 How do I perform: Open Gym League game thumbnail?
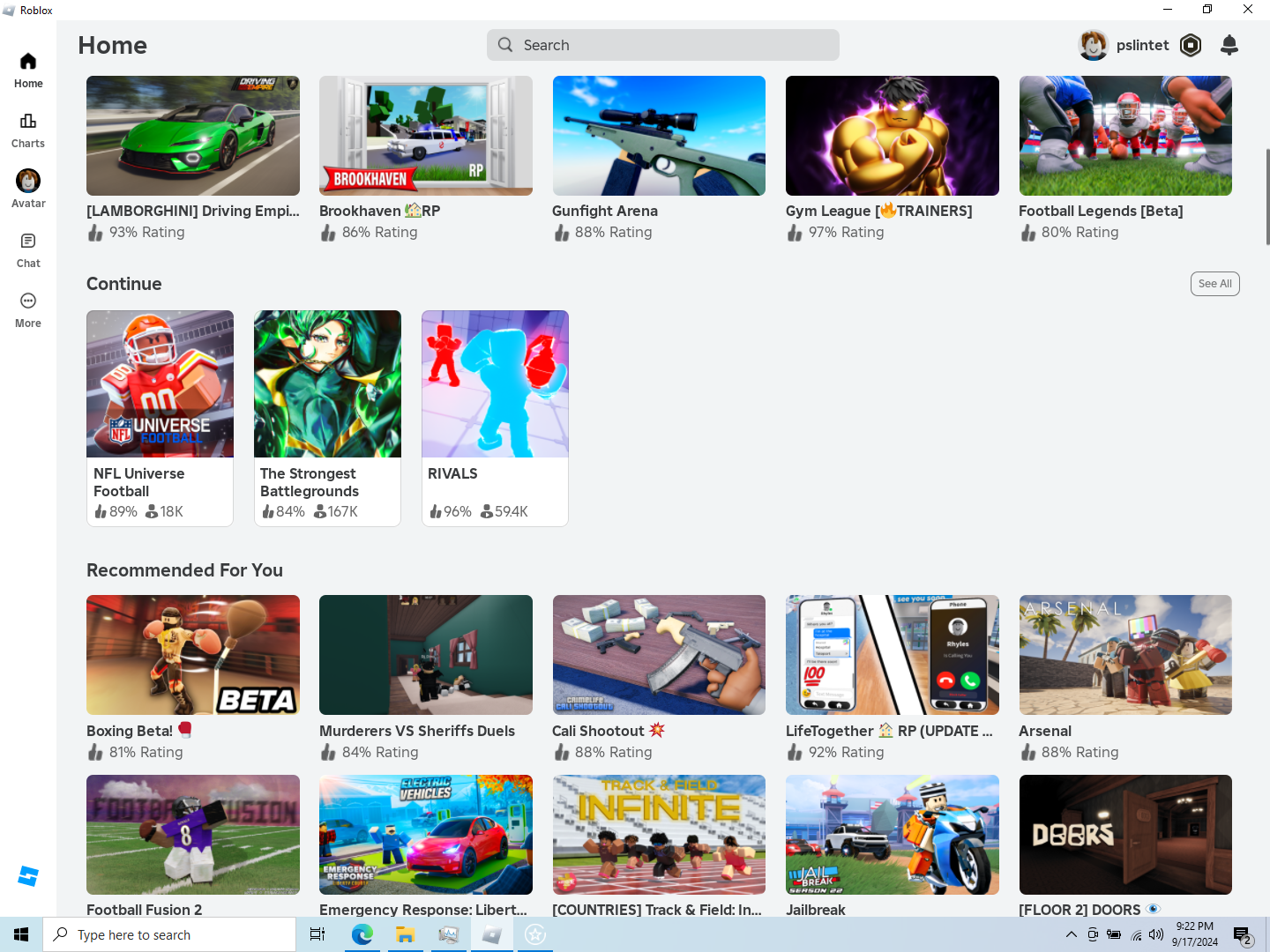893,136
